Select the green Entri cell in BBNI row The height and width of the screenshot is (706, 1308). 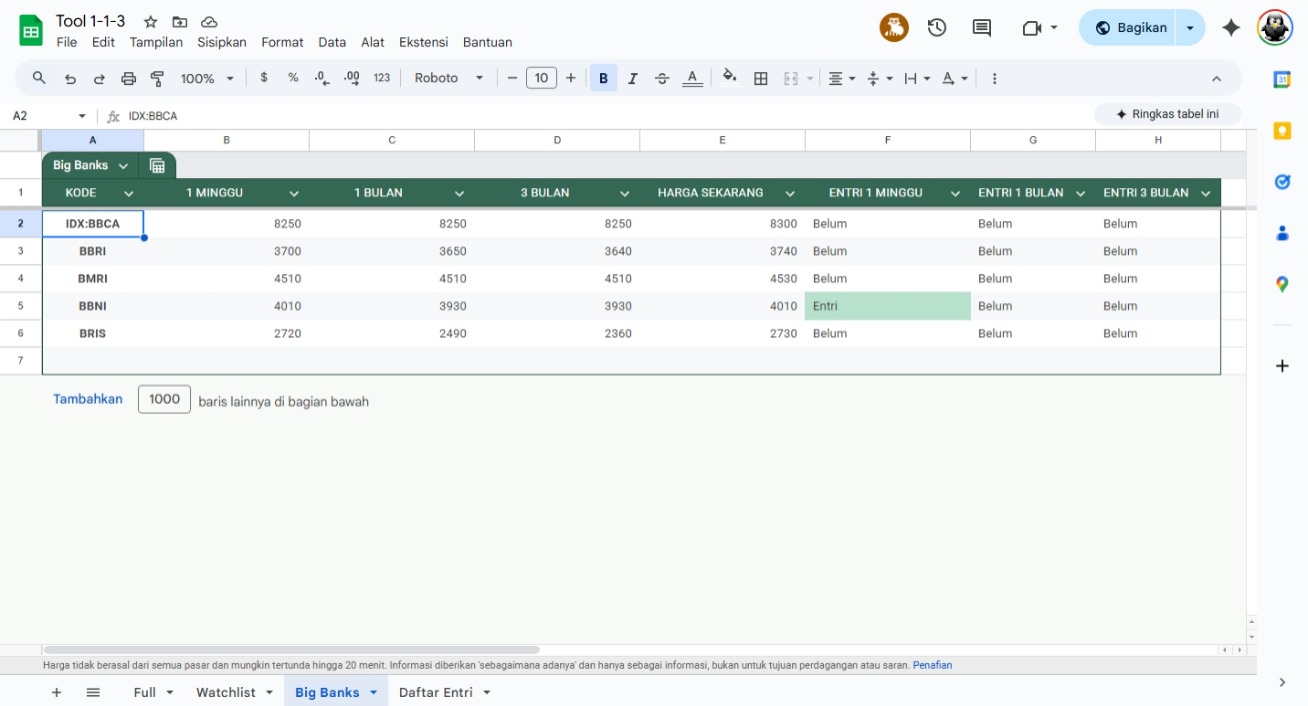click(x=888, y=306)
